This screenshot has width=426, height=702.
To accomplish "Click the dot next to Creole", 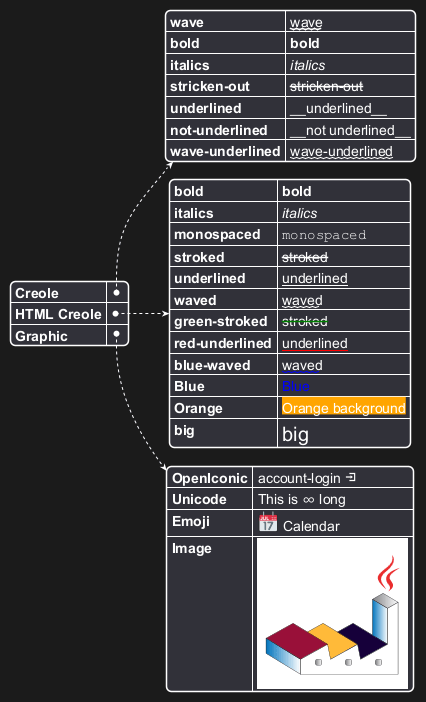I will [117, 293].
